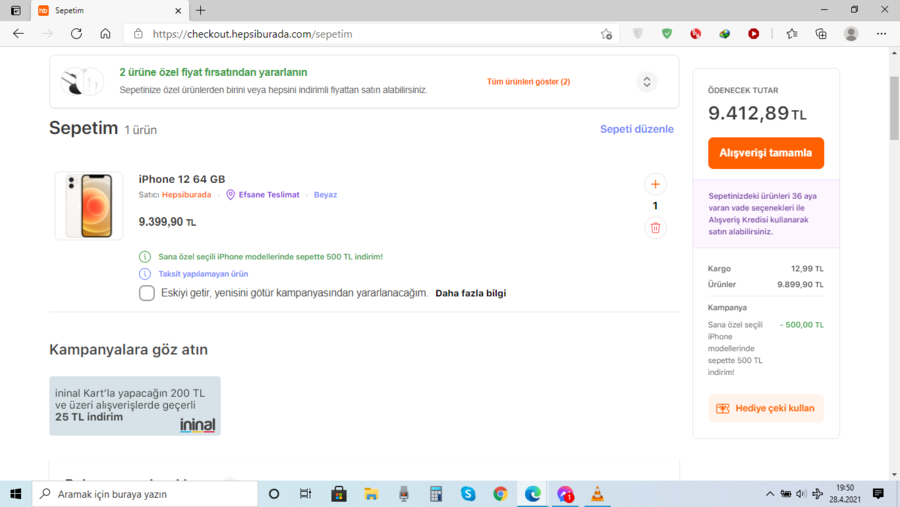Click the page vertical scrollbar thumb
The height and width of the screenshot is (507, 900).
tap(894, 108)
